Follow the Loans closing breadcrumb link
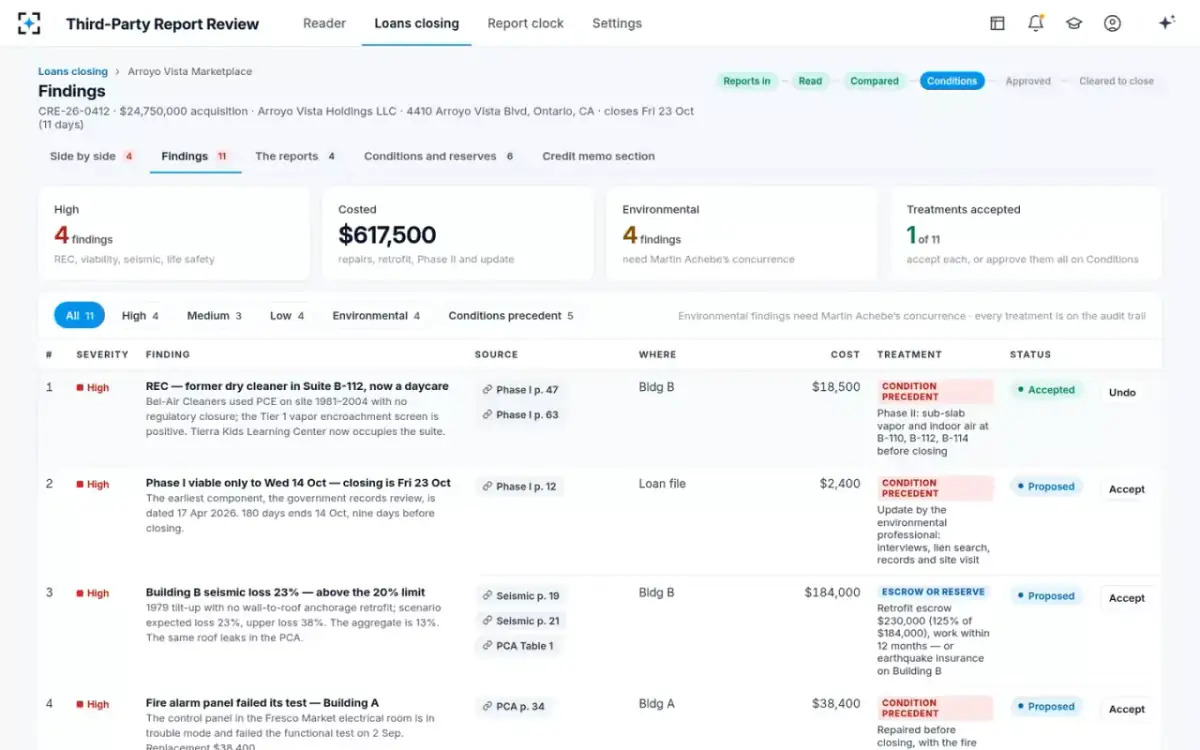This screenshot has width=1200, height=750. pos(73,72)
